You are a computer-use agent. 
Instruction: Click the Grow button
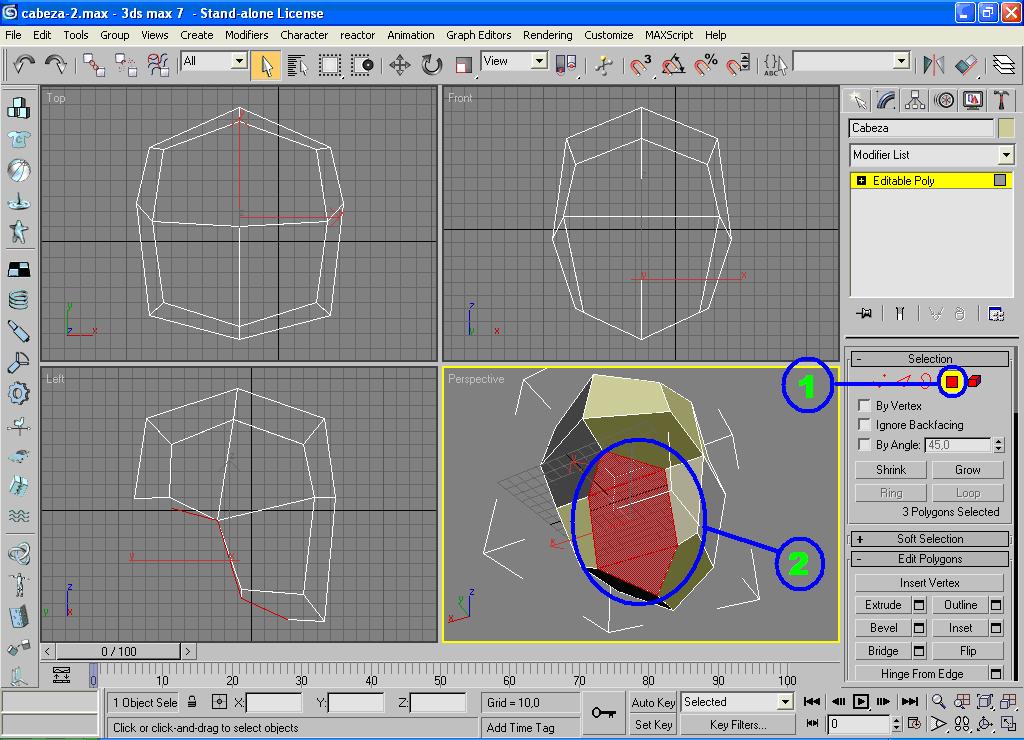point(967,470)
